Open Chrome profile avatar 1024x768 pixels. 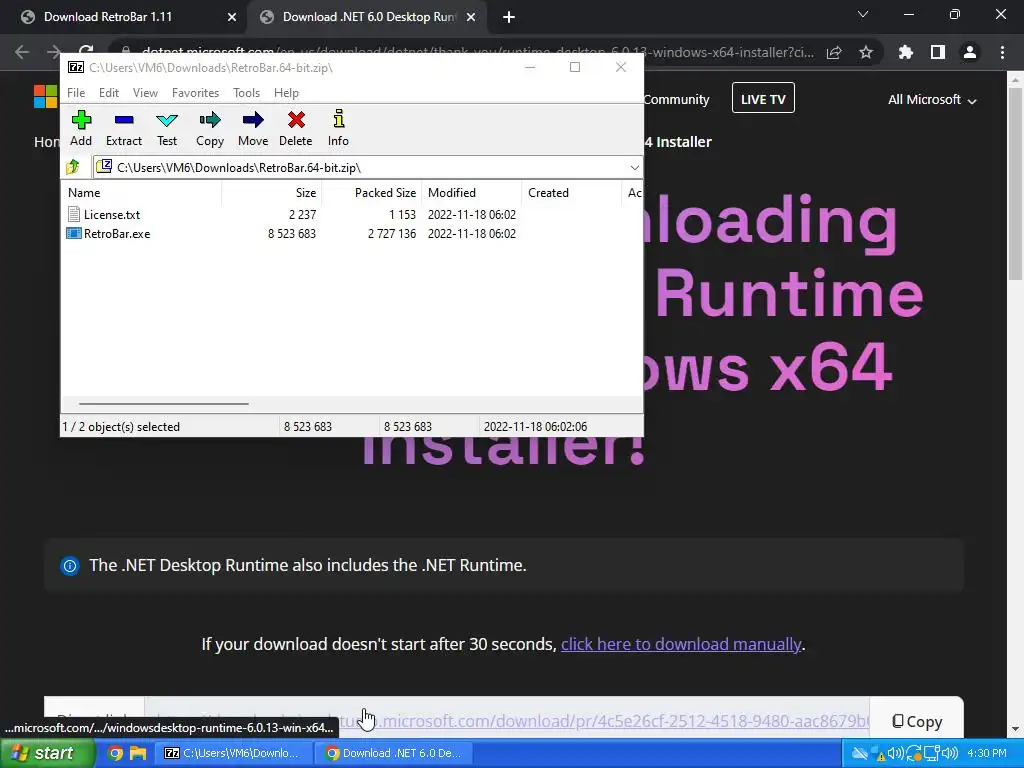970,52
